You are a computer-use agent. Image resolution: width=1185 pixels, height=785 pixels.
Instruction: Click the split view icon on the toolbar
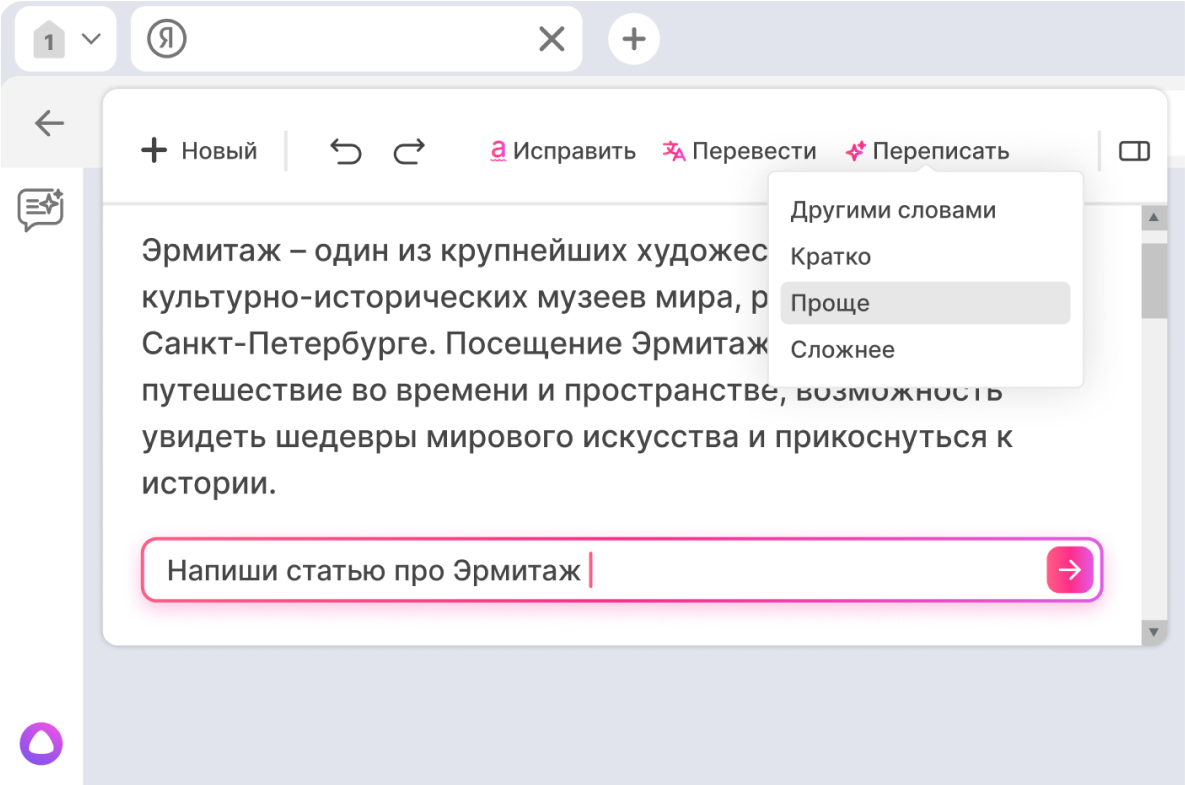pos(1135,151)
